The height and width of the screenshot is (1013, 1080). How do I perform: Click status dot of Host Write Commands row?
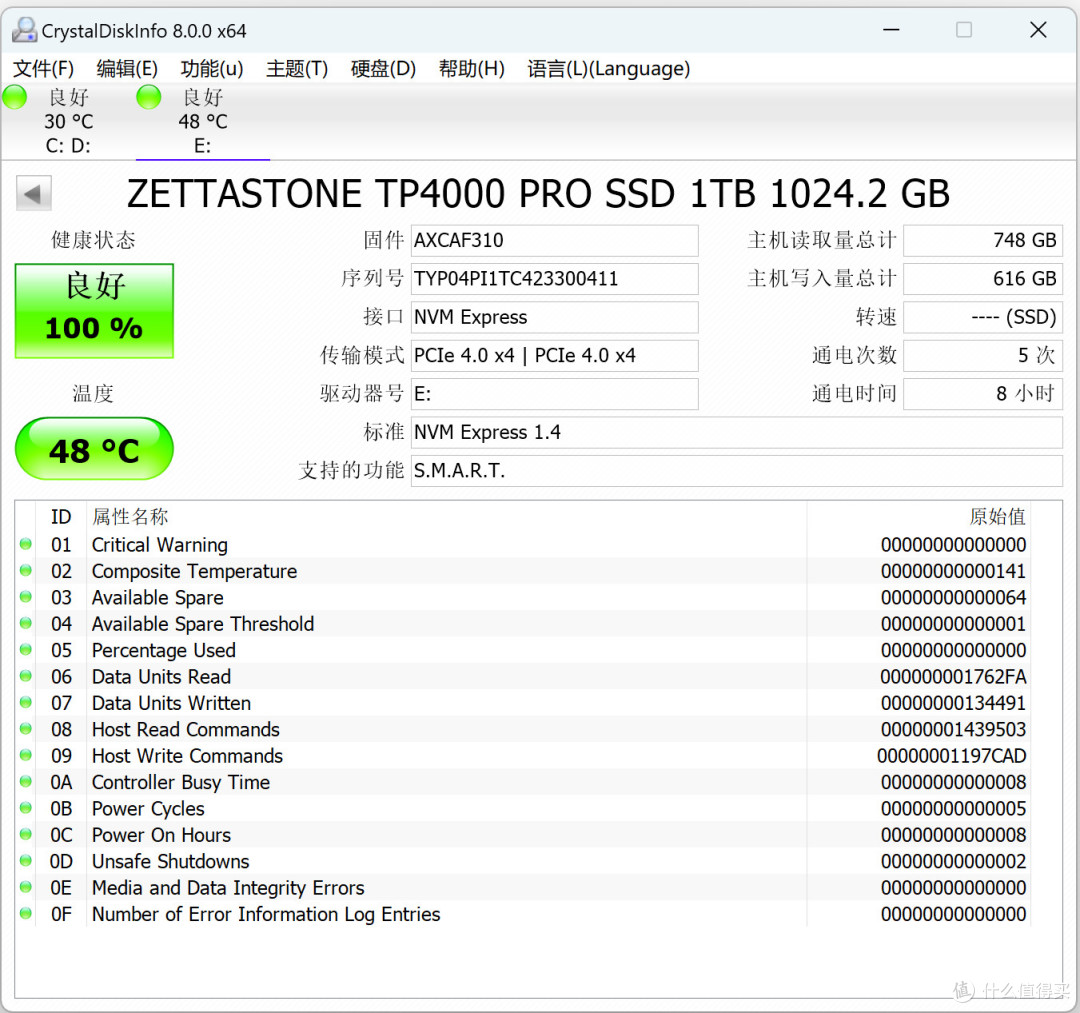click(x=26, y=755)
